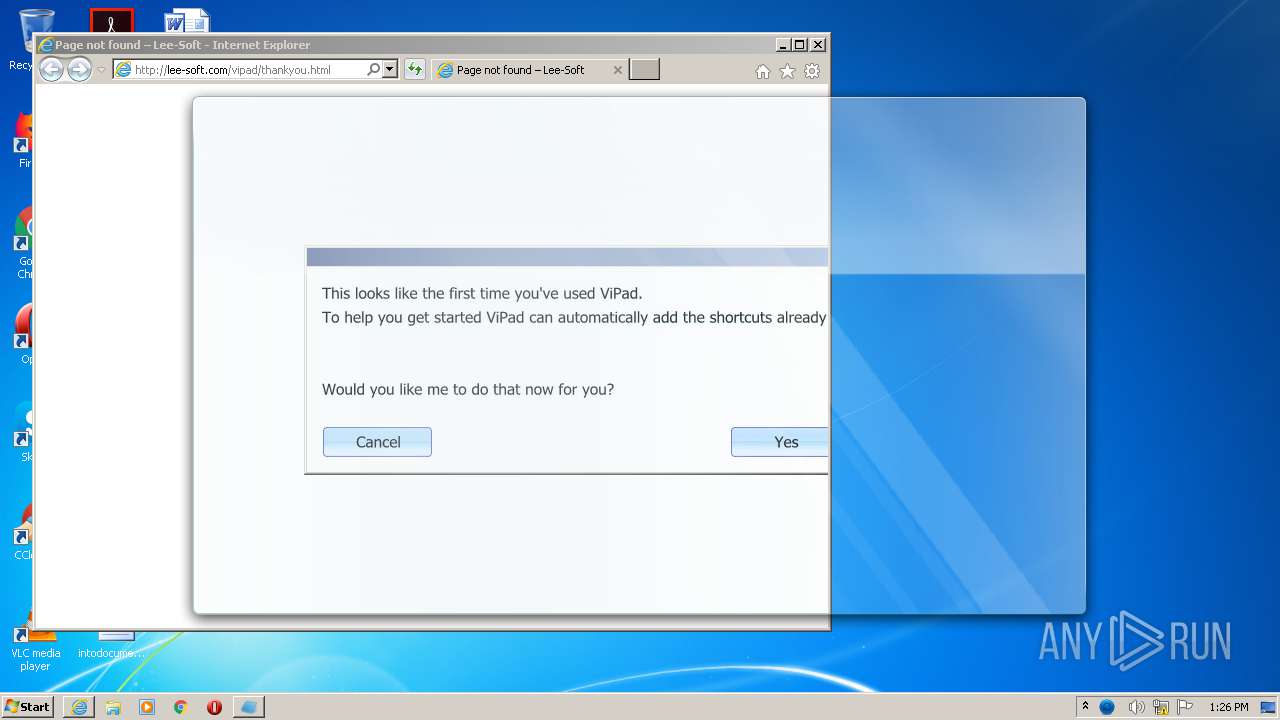Open the Action Center flag icon

click(1185, 707)
